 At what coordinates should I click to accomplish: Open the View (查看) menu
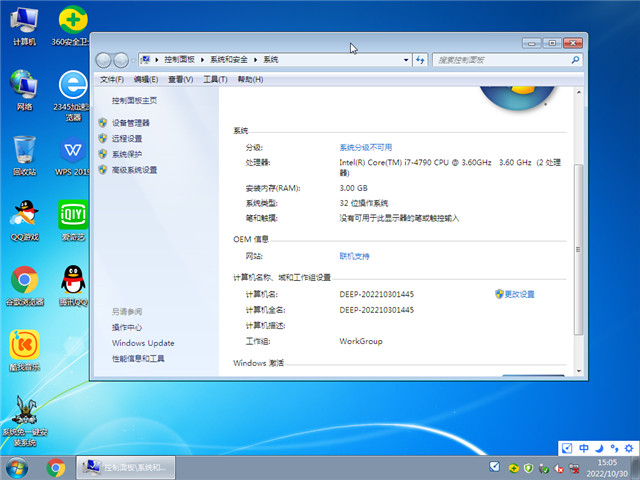click(181, 79)
